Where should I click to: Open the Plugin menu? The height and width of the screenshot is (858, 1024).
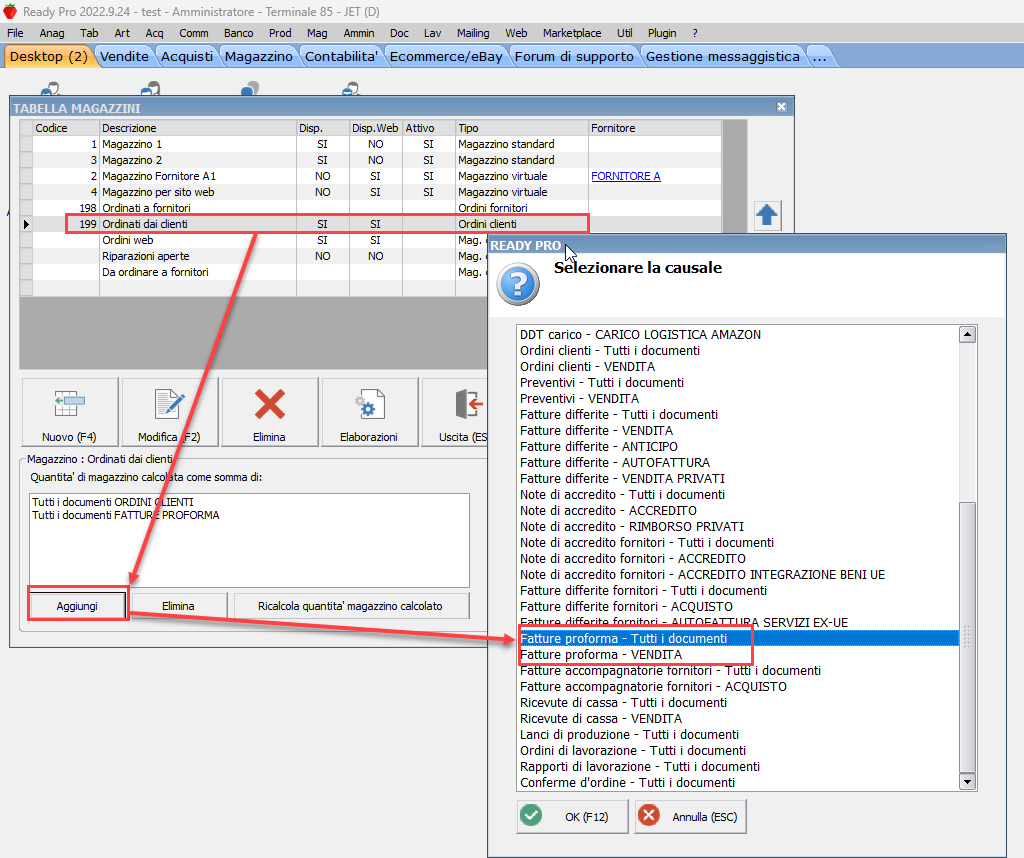click(662, 33)
